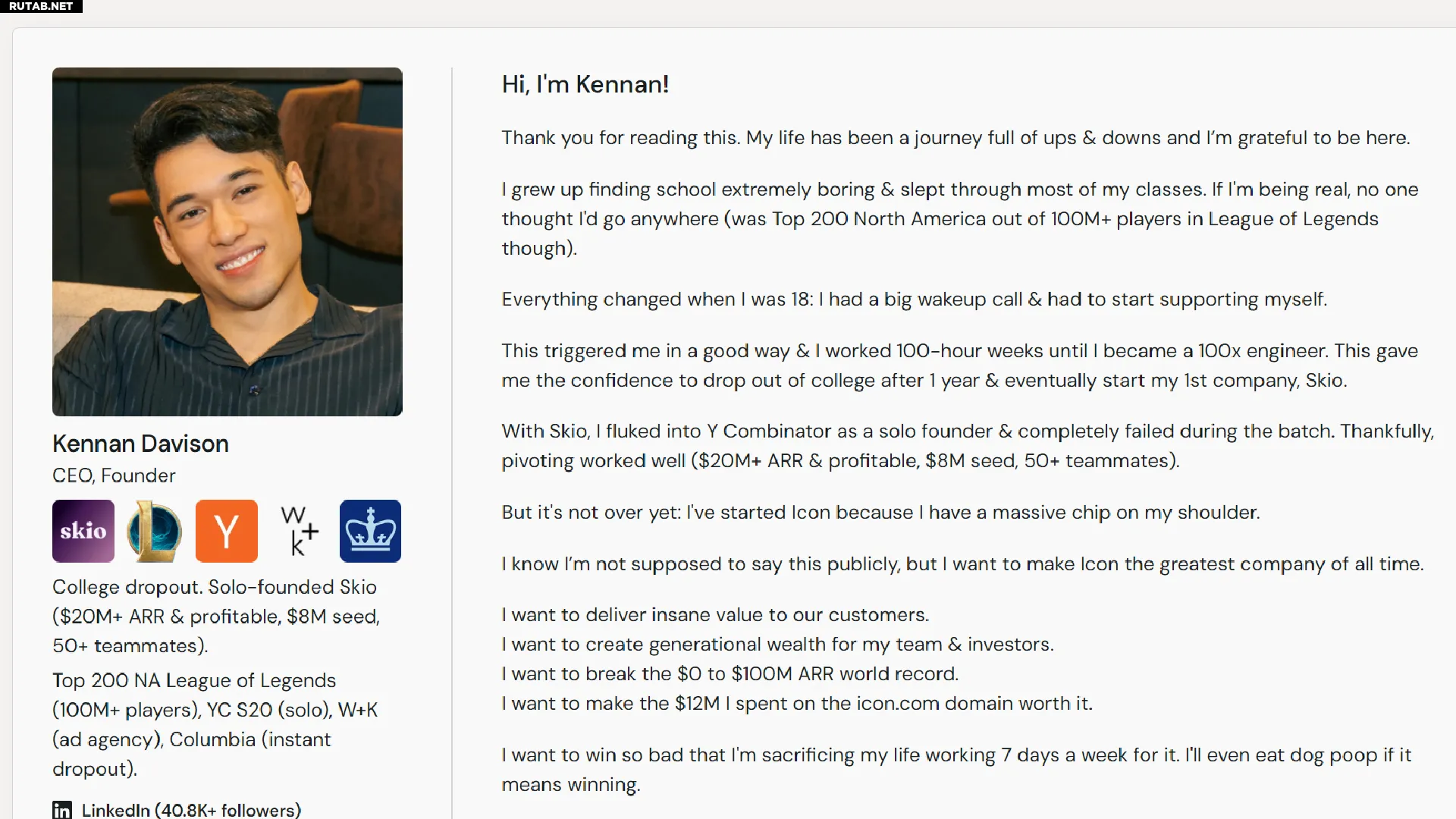Select the Kennan Davison name under photo
Viewport: 1456px width, 819px height.
(x=140, y=444)
